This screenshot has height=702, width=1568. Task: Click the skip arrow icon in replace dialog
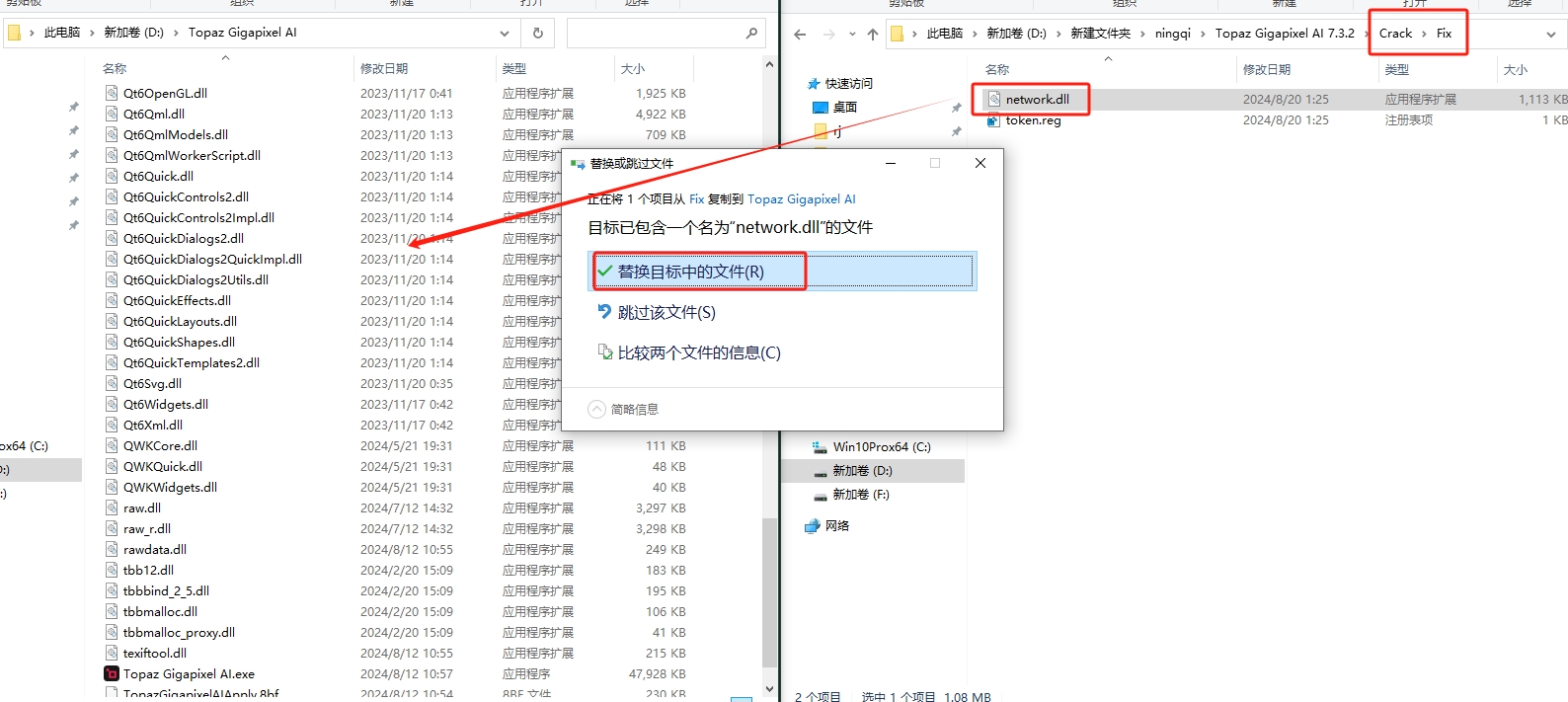[x=605, y=311]
